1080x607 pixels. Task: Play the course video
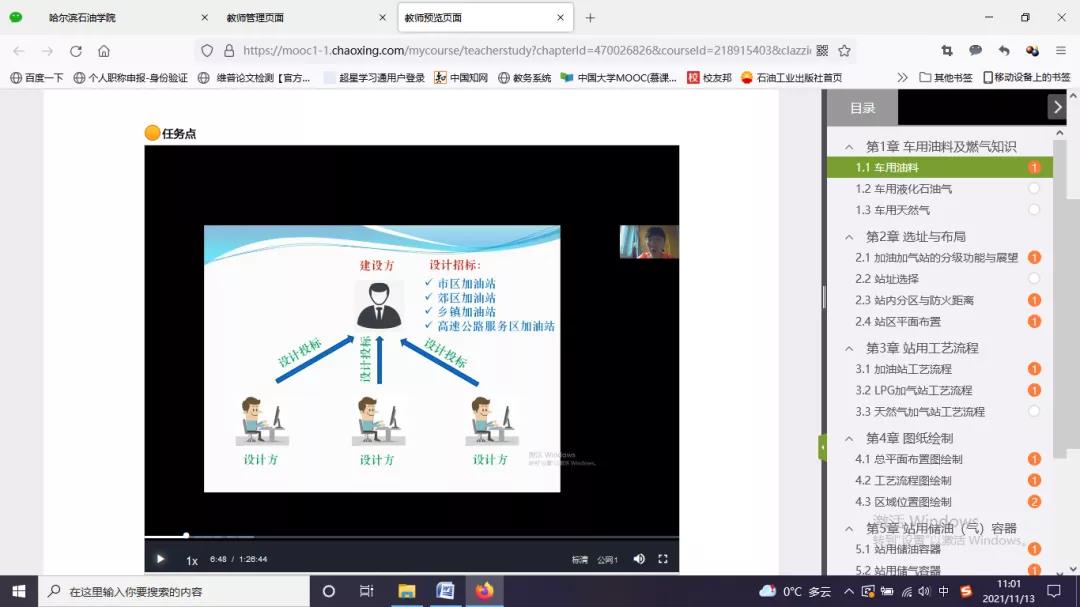click(160, 559)
